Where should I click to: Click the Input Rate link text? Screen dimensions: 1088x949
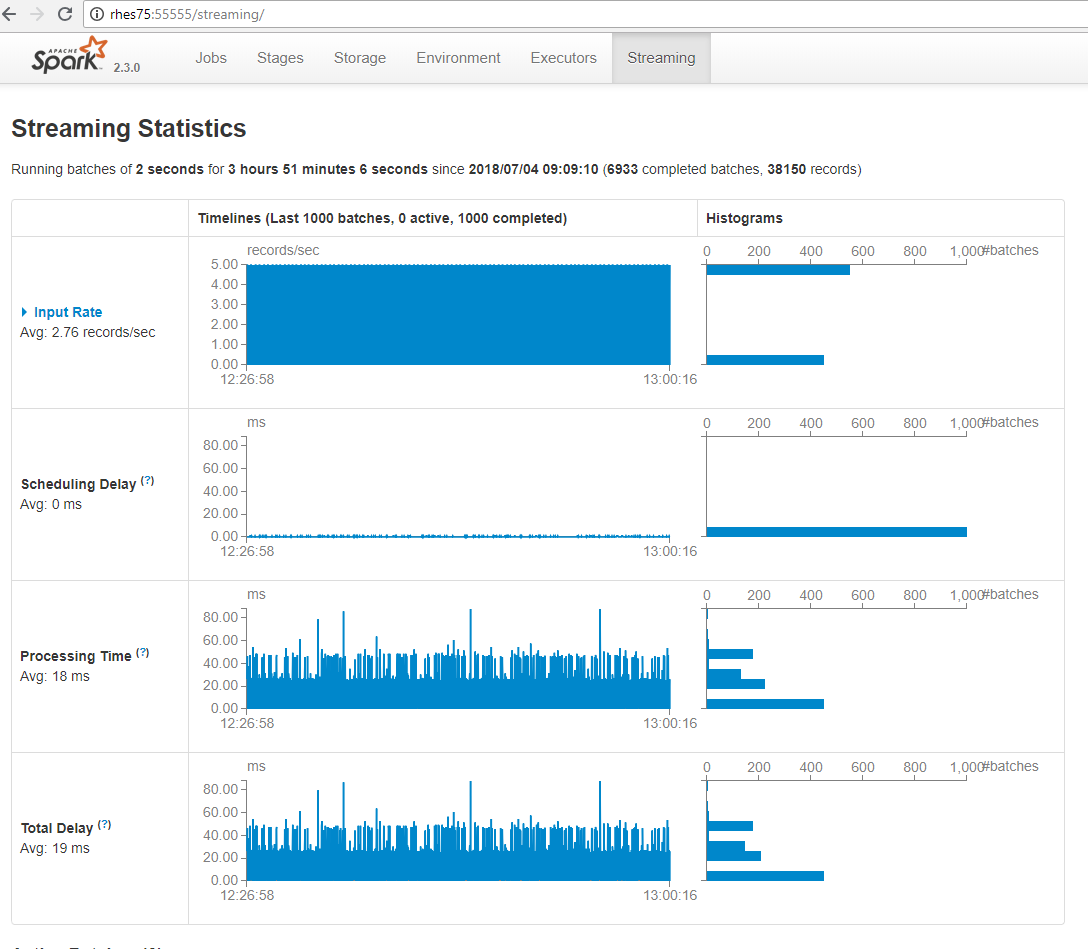click(68, 312)
